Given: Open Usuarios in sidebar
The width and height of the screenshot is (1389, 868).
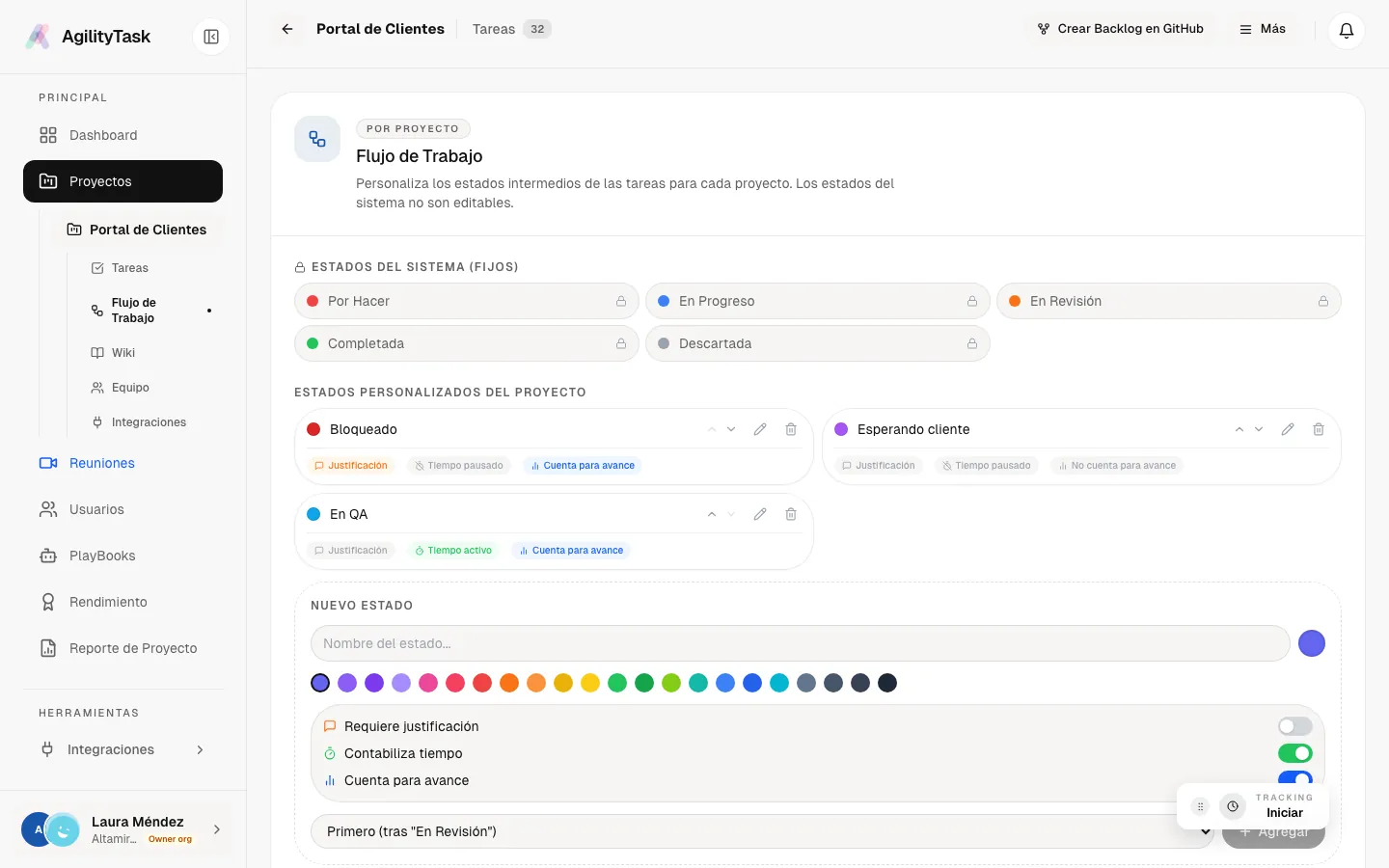Looking at the screenshot, I should (123, 509).
